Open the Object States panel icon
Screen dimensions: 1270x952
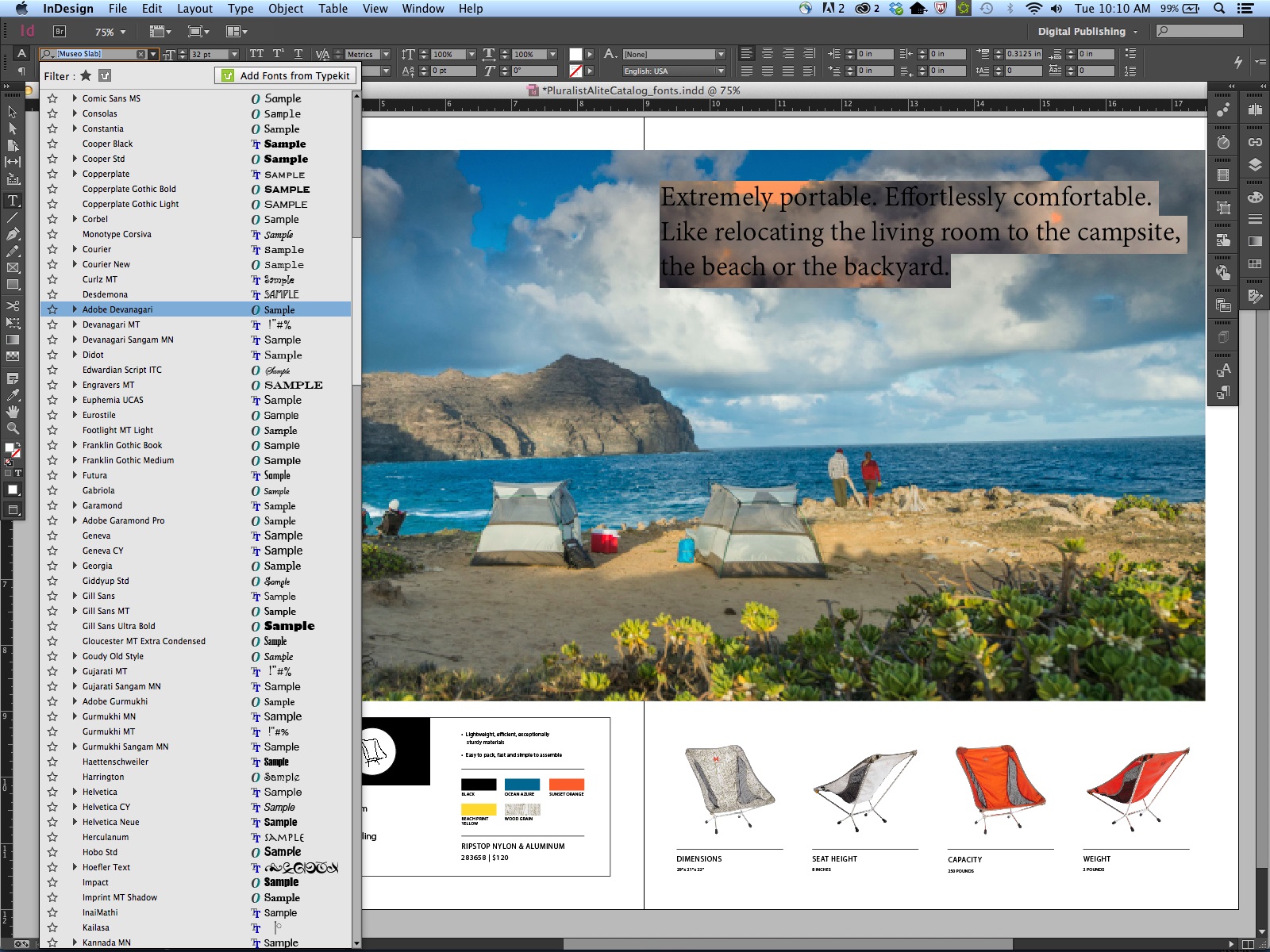point(1223,208)
